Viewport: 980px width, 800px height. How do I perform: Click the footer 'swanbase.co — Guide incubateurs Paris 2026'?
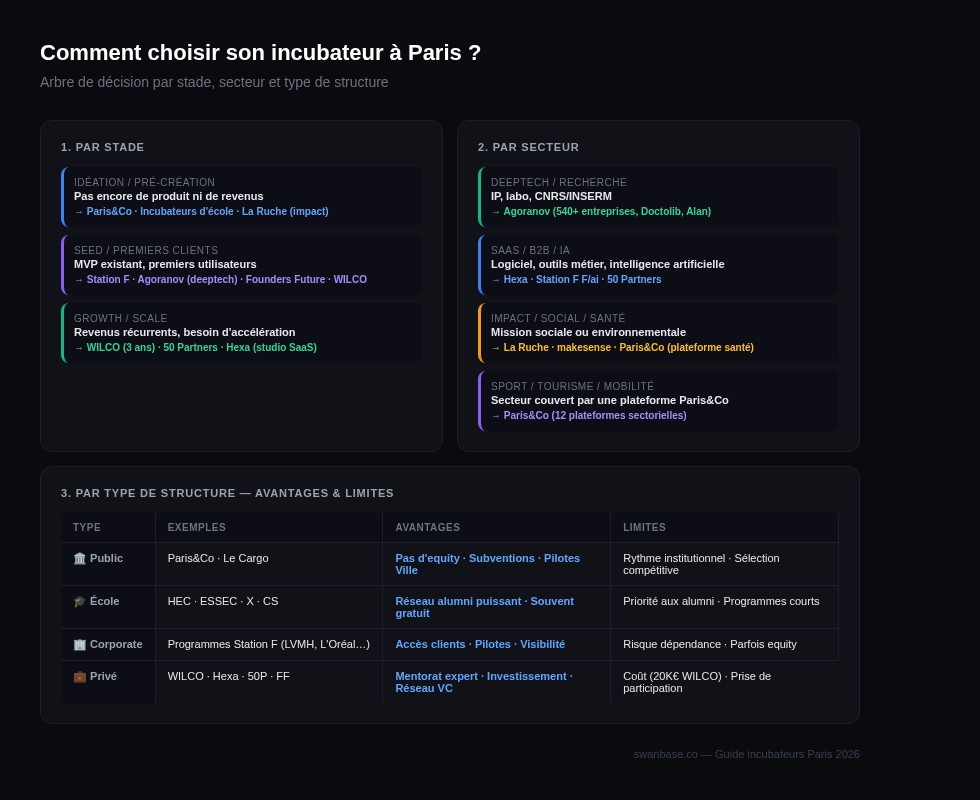pyautogui.click(x=747, y=754)
